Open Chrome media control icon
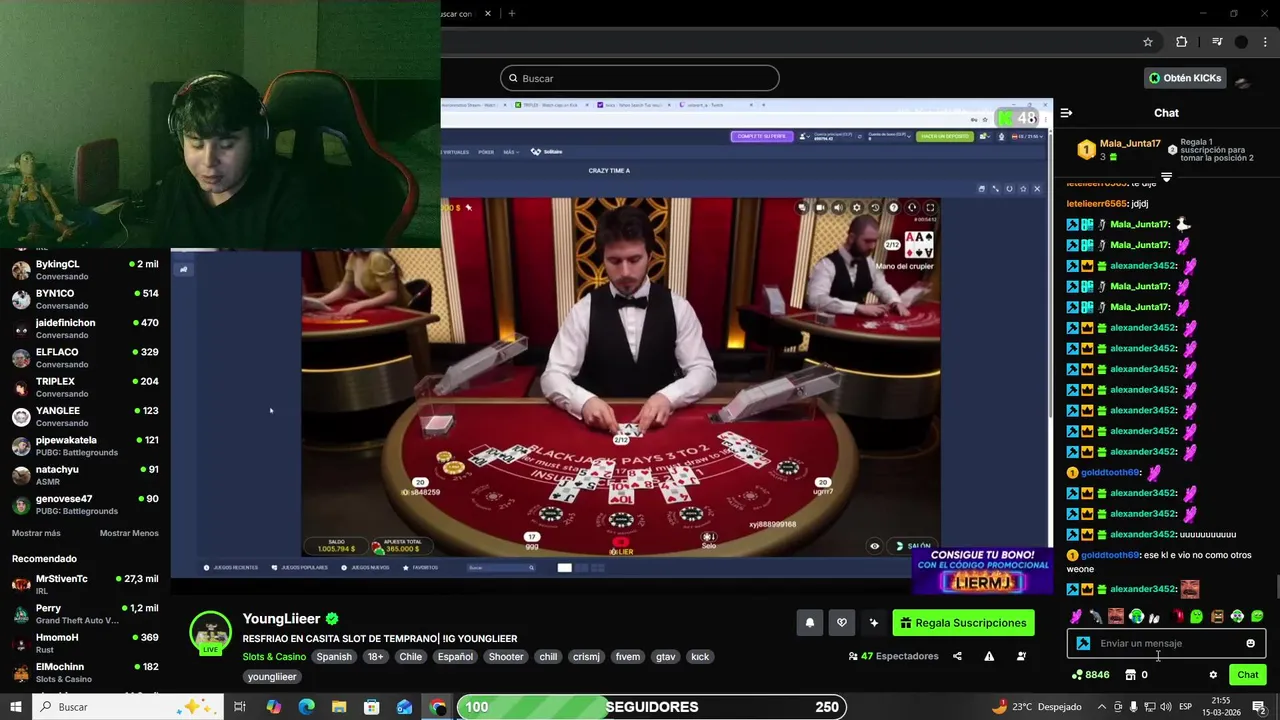The height and width of the screenshot is (720, 1280). [x=1217, y=42]
